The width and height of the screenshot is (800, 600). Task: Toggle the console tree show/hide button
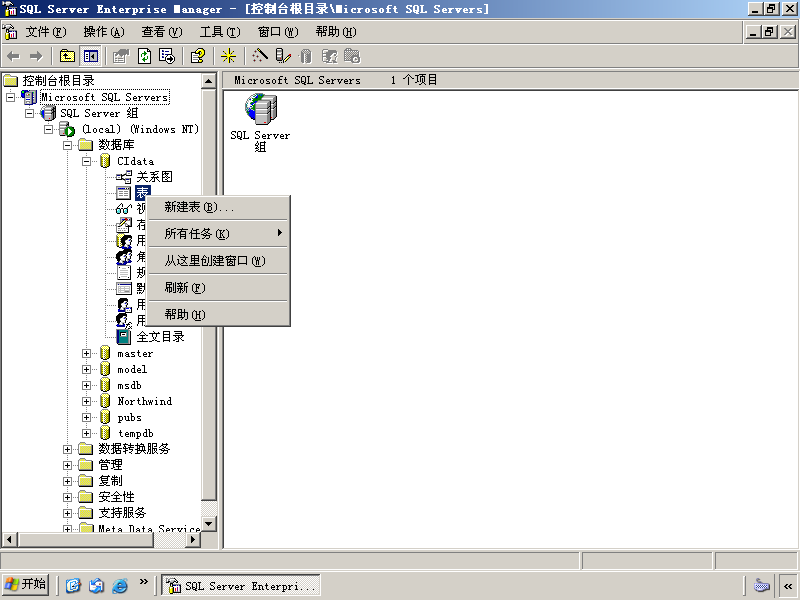[x=91, y=56]
